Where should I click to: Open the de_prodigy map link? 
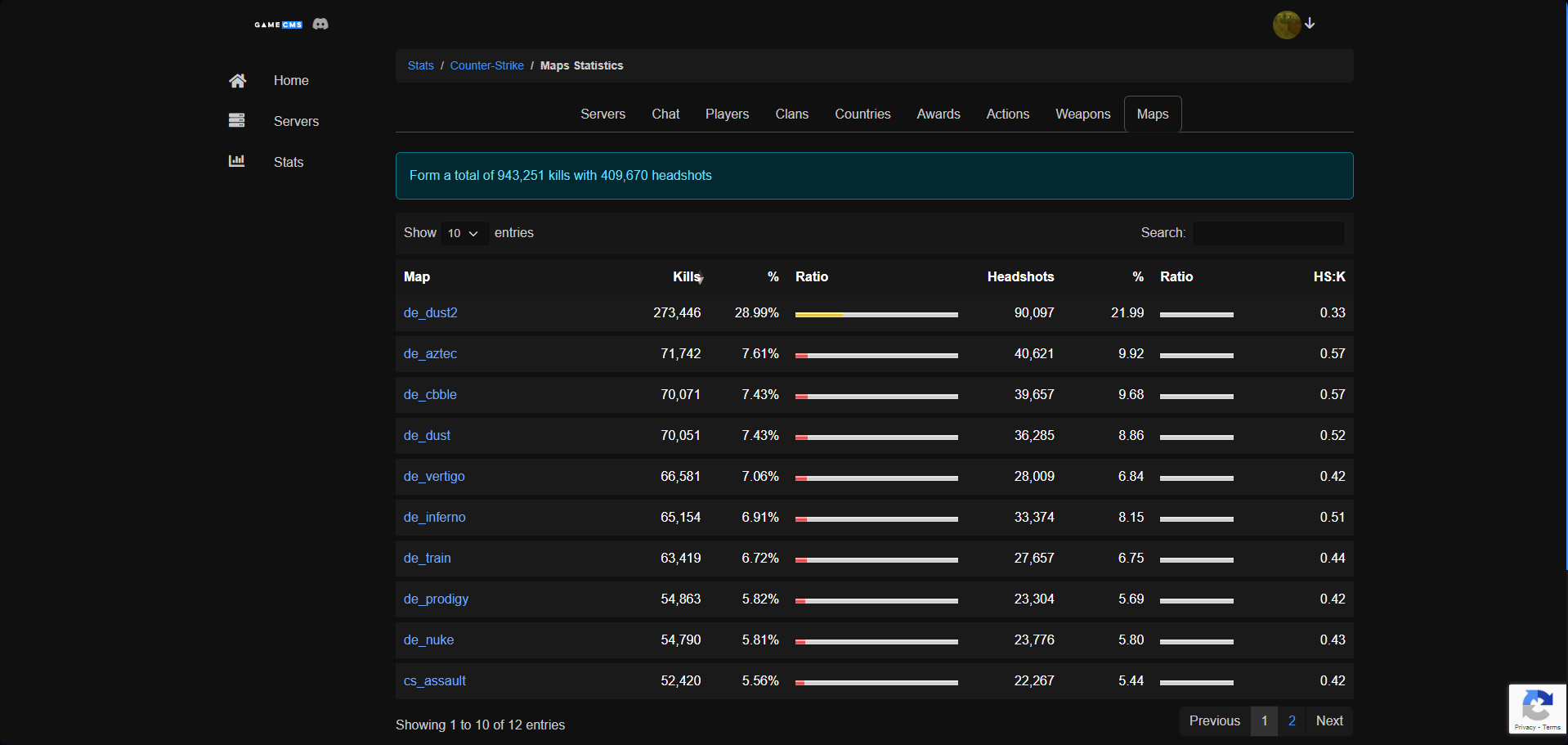point(437,599)
